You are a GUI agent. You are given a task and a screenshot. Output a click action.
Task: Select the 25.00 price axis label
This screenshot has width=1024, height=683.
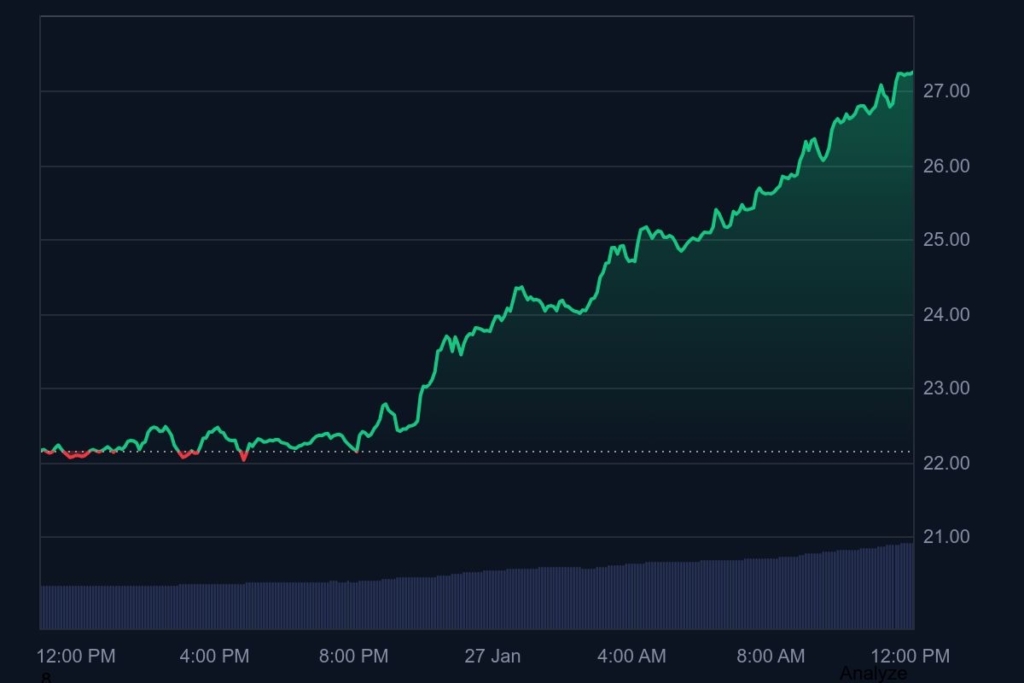tap(945, 239)
